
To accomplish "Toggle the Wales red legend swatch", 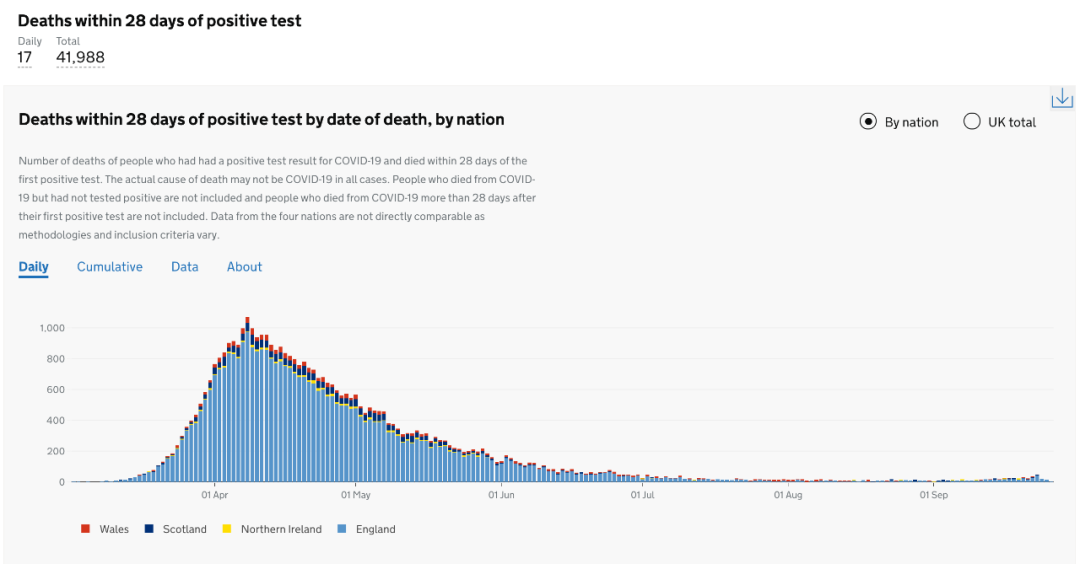I will click(85, 528).
